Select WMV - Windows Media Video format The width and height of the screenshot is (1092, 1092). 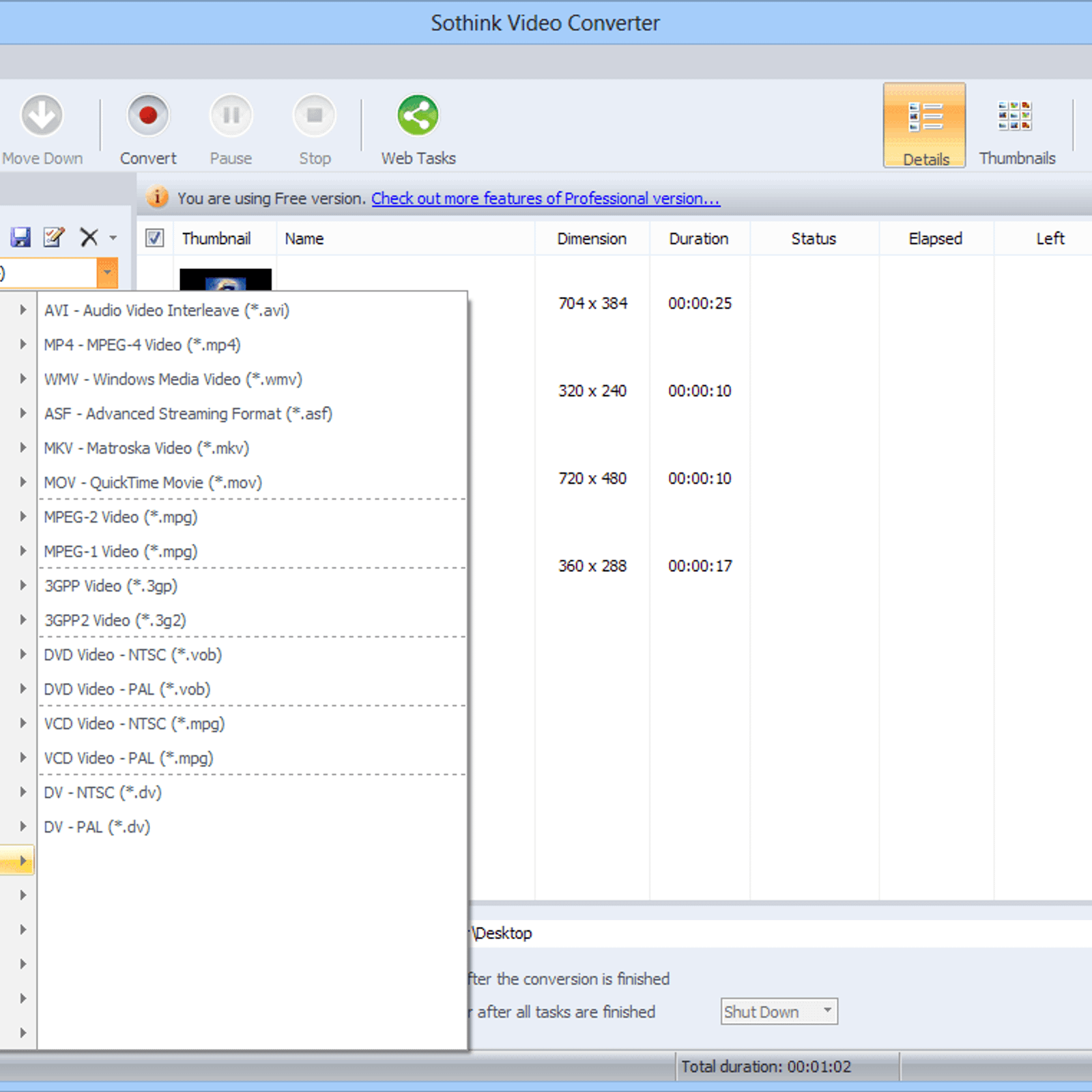253,379
